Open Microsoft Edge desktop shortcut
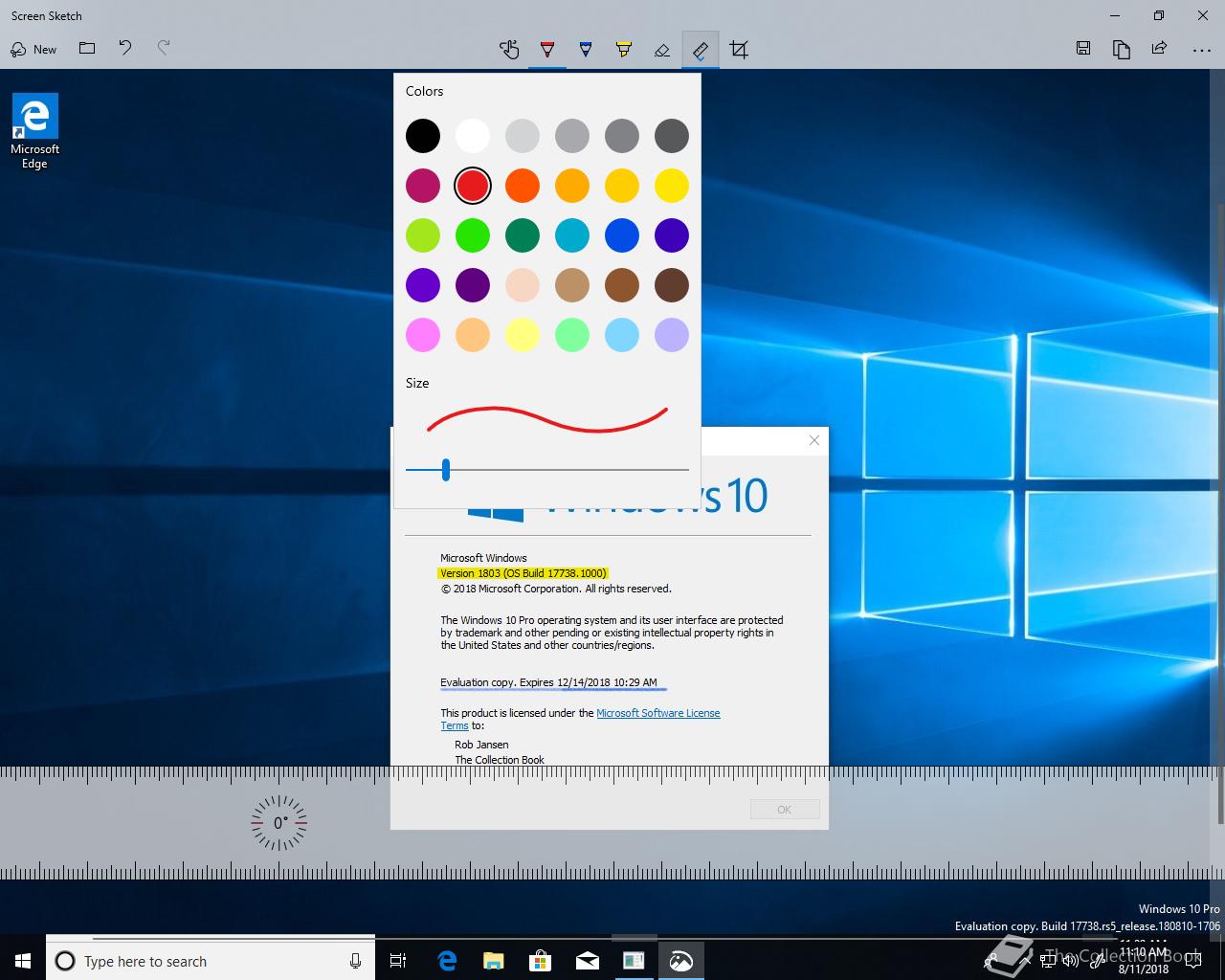 click(35, 131)
